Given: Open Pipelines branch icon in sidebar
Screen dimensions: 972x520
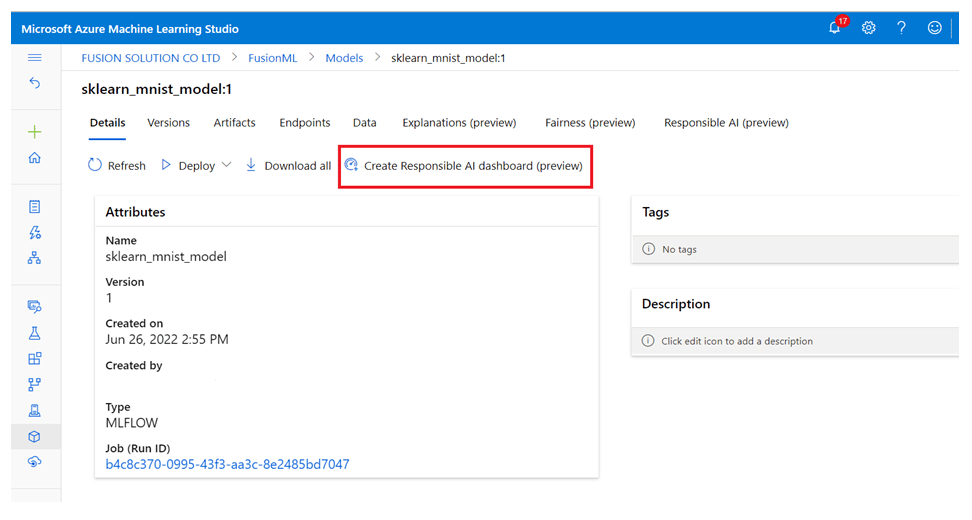Looking at the screenshot, I should pos(35,384).
